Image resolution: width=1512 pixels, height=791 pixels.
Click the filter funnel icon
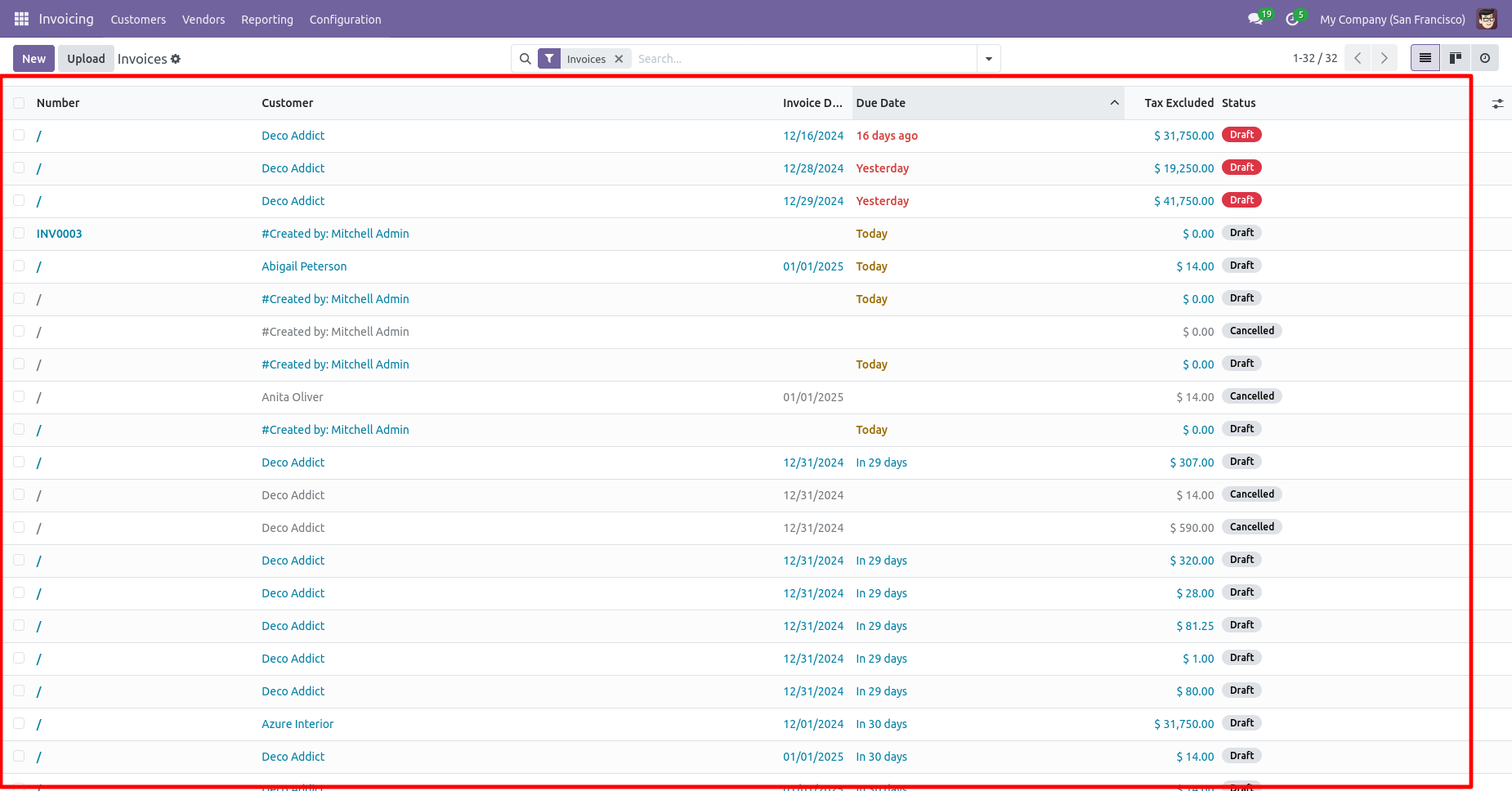point(549,59)
